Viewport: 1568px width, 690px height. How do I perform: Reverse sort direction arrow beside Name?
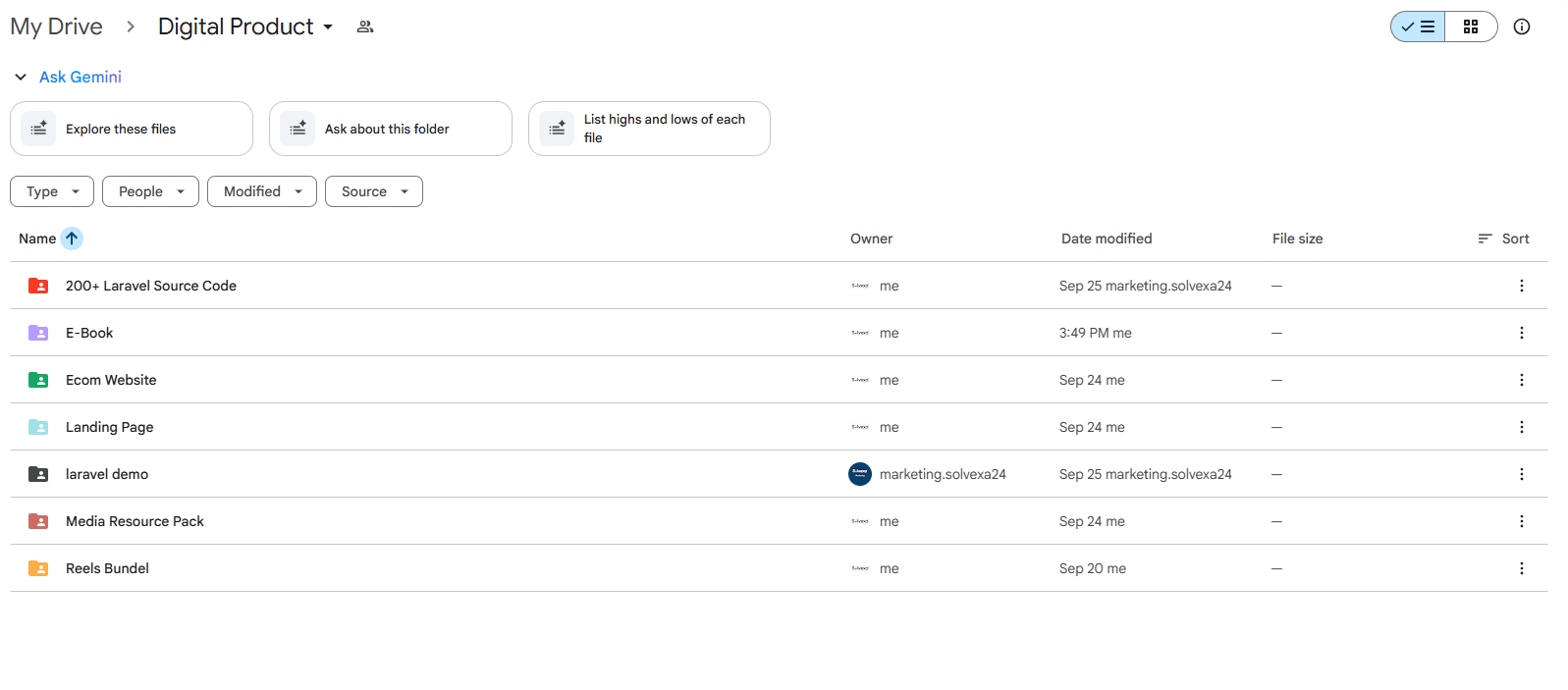click(x=72, y=239)
